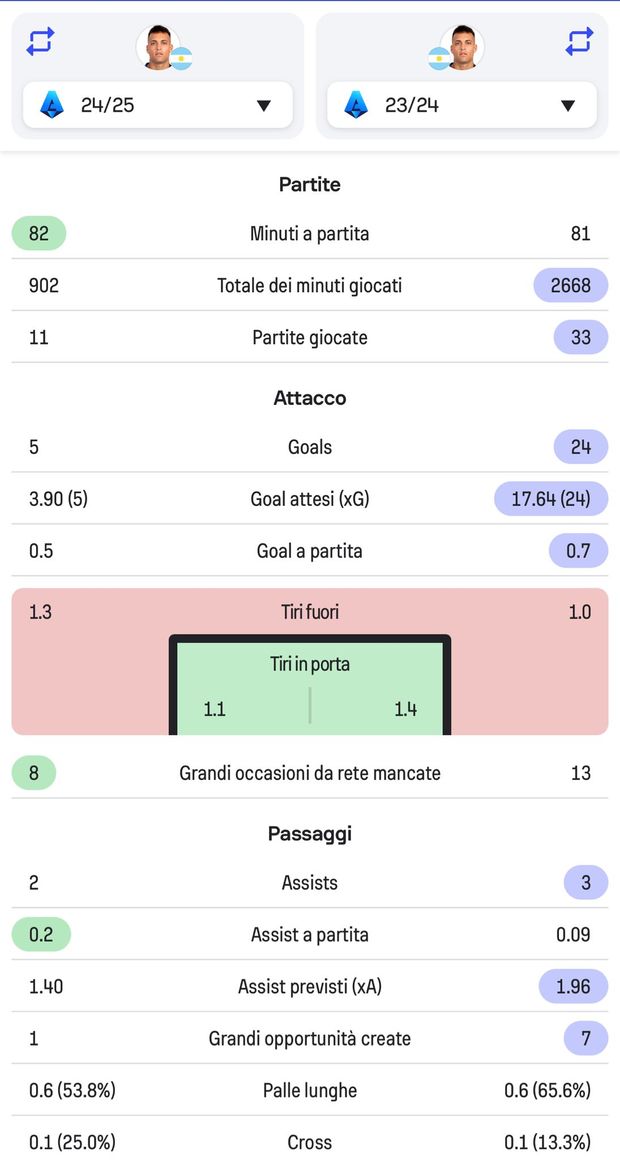Expand the right season dropdown arrow
Screen dimensions: 620x1160
pos(568,105)
